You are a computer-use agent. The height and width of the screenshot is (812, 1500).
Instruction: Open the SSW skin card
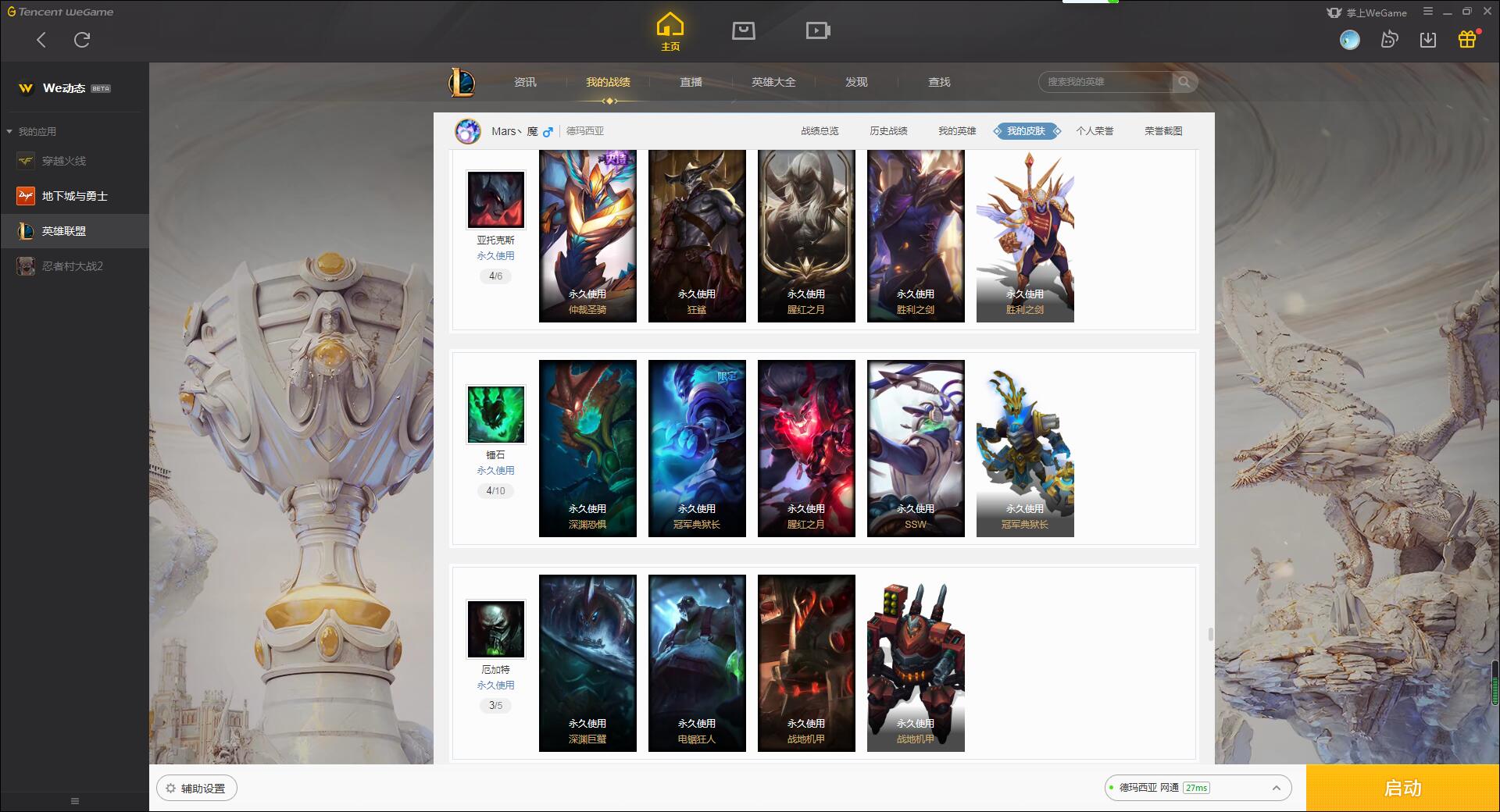click(916, 448)
